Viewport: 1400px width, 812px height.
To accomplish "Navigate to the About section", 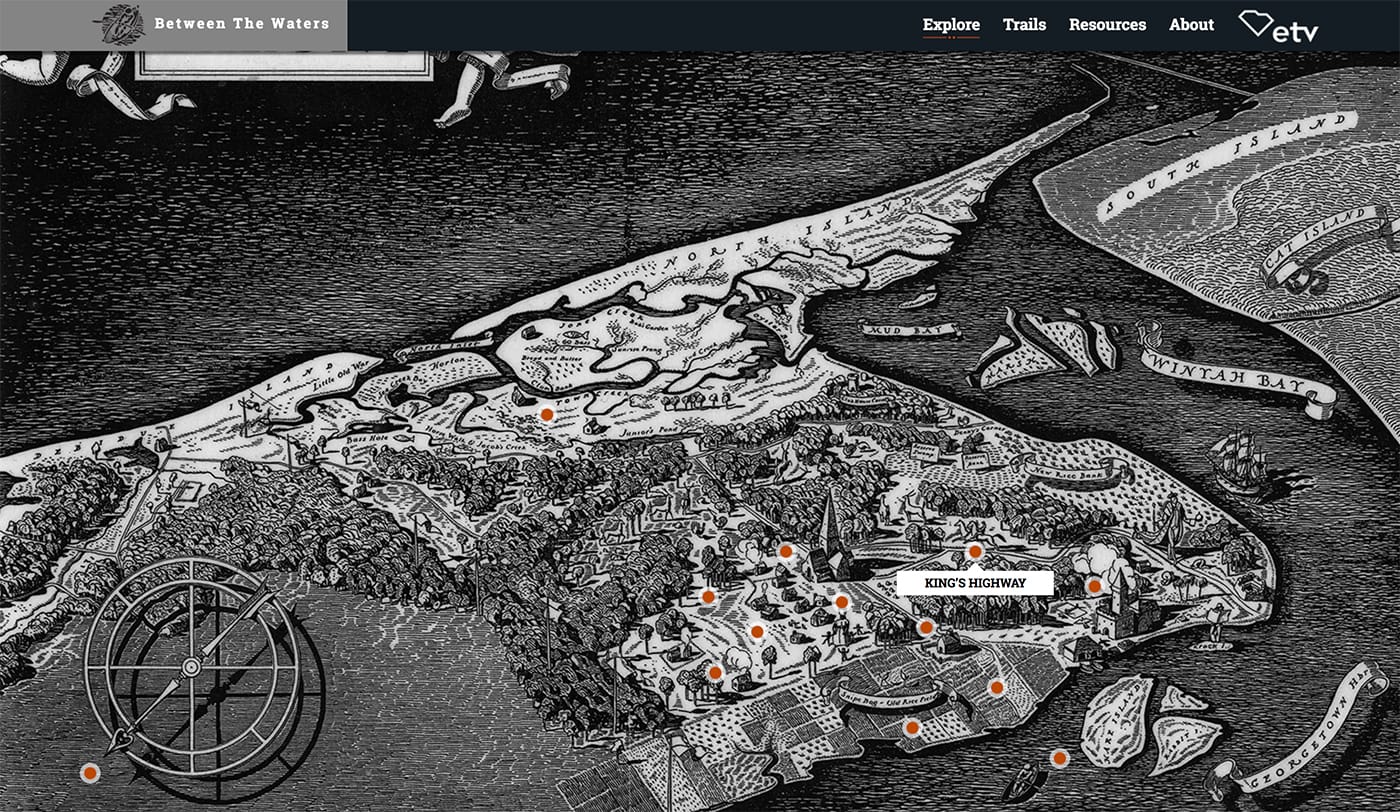I will [x=1191, y=24].
